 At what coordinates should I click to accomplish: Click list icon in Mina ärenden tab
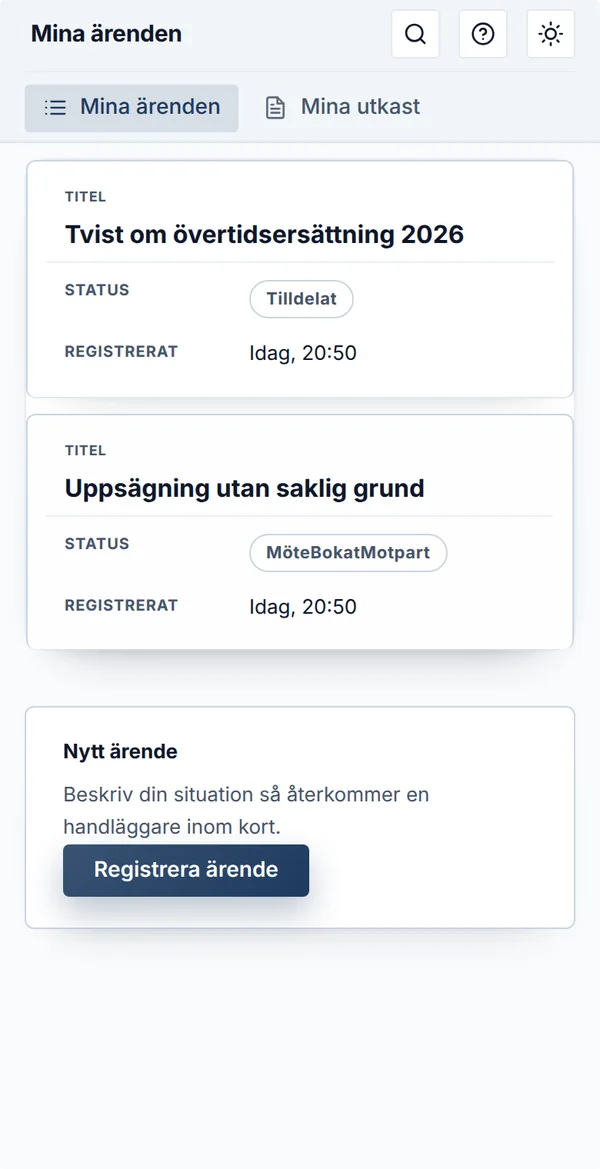[55, 108]
